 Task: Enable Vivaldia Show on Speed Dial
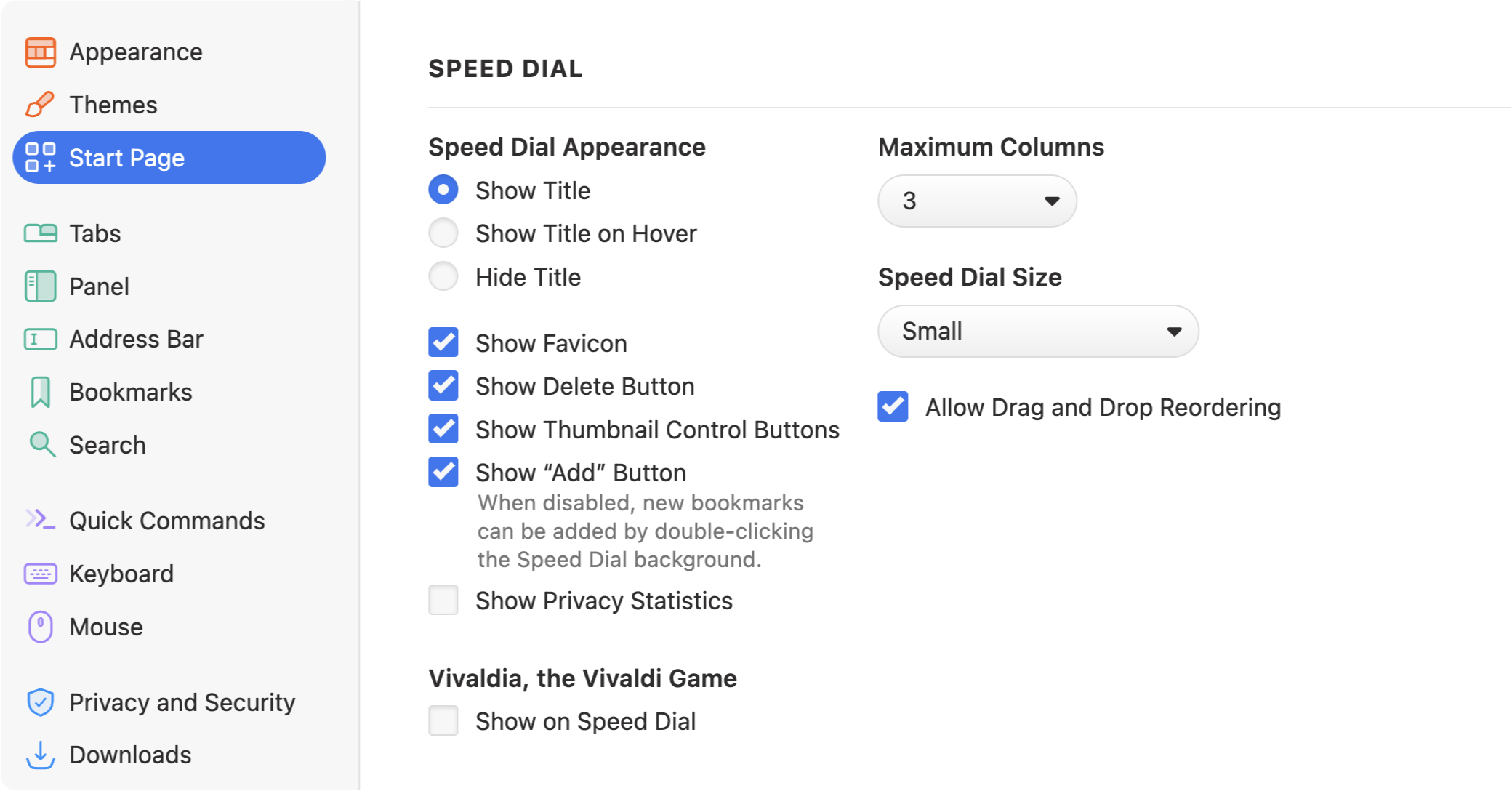point(443,720)
